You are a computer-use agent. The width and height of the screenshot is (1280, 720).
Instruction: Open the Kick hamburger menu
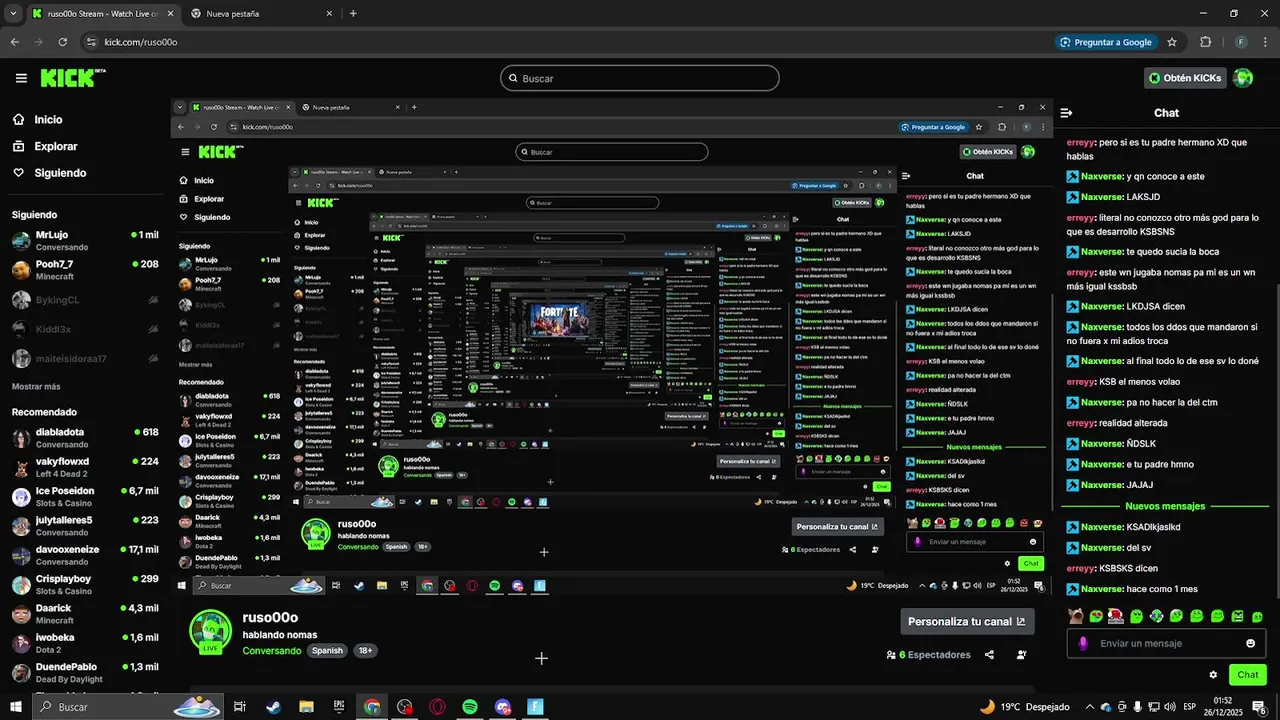click(21, 78)
